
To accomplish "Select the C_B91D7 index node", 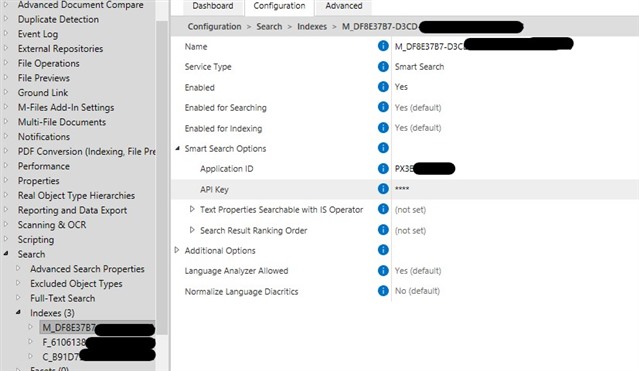I will [x=98, y=357].
